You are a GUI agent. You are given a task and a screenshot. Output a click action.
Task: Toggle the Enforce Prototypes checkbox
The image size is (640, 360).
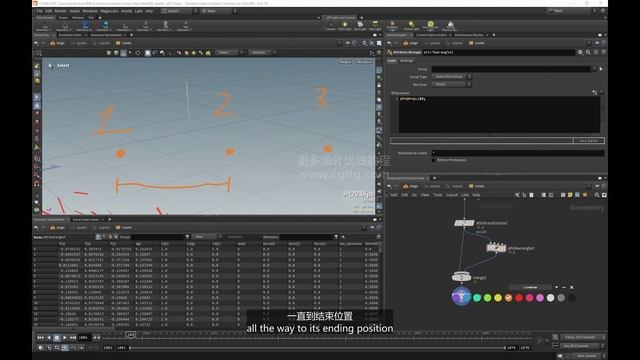433,160
